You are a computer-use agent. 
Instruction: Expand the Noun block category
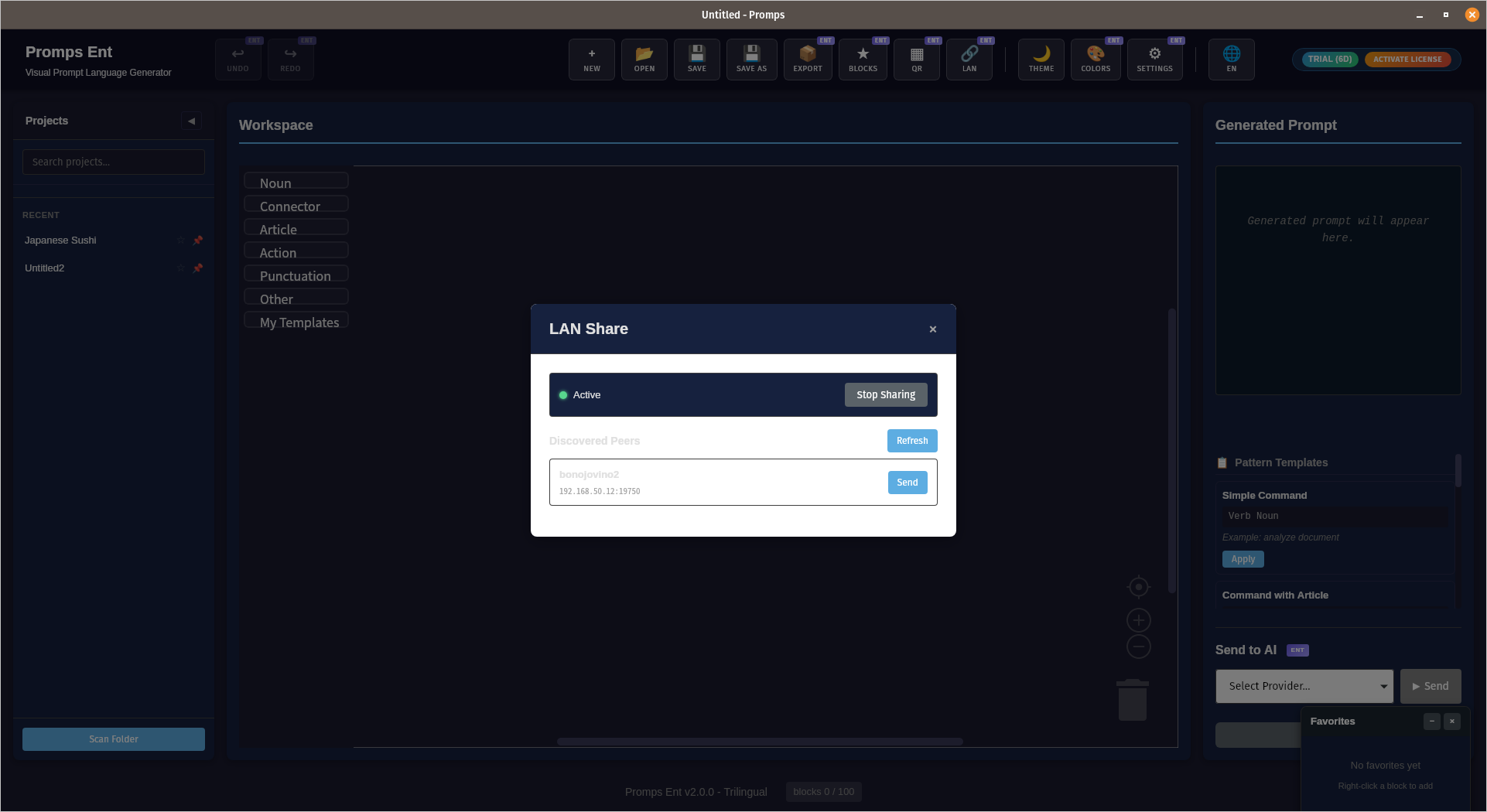[296, 181]
